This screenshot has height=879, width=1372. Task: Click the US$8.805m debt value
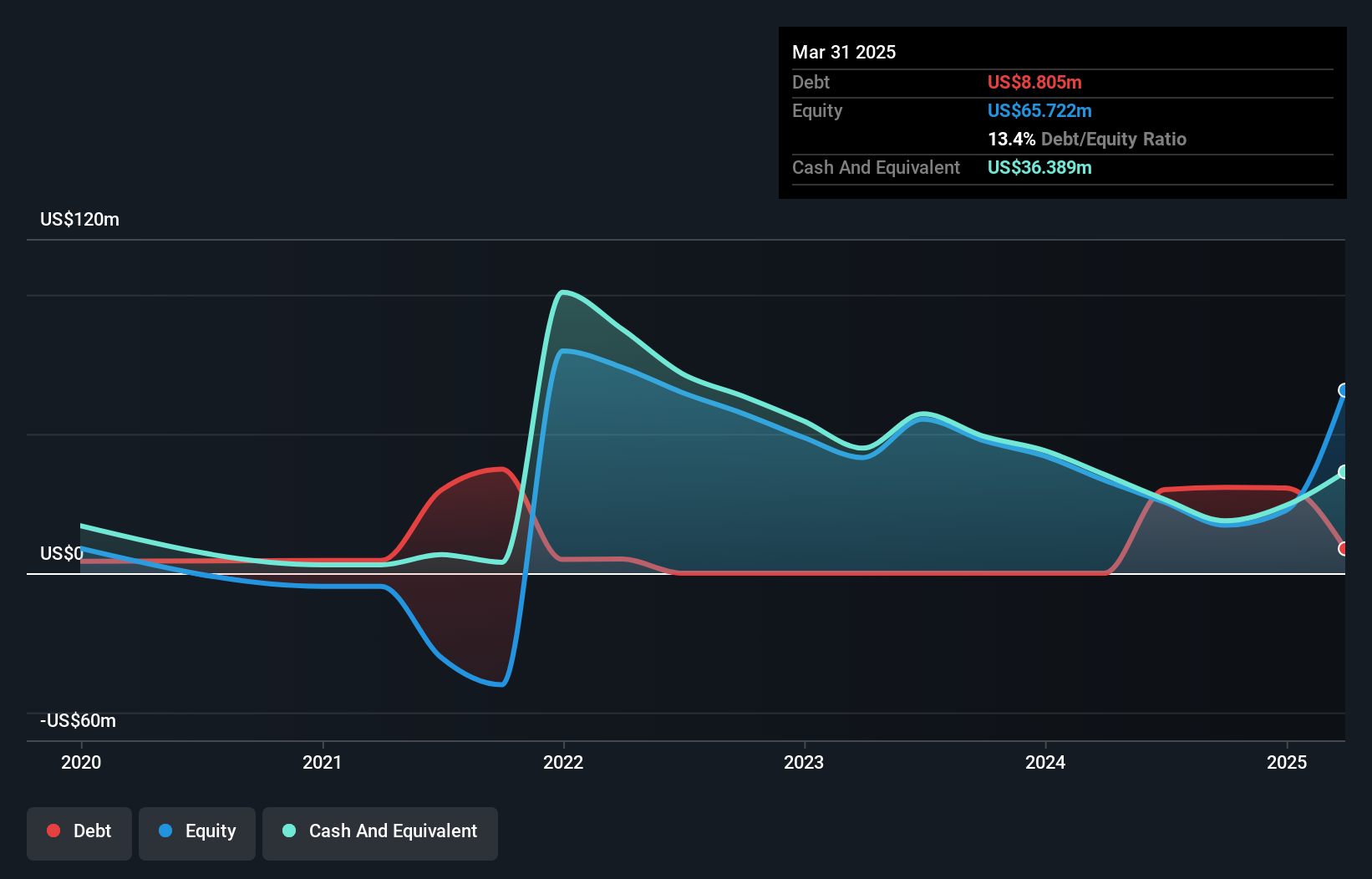1034,82
